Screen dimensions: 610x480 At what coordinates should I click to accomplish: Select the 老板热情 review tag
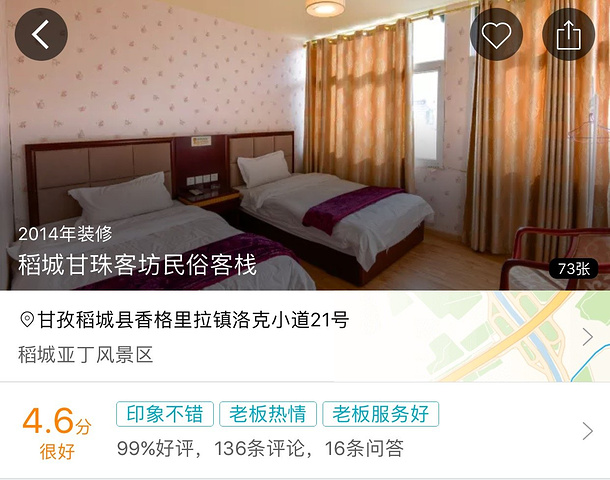click(268, 414)
